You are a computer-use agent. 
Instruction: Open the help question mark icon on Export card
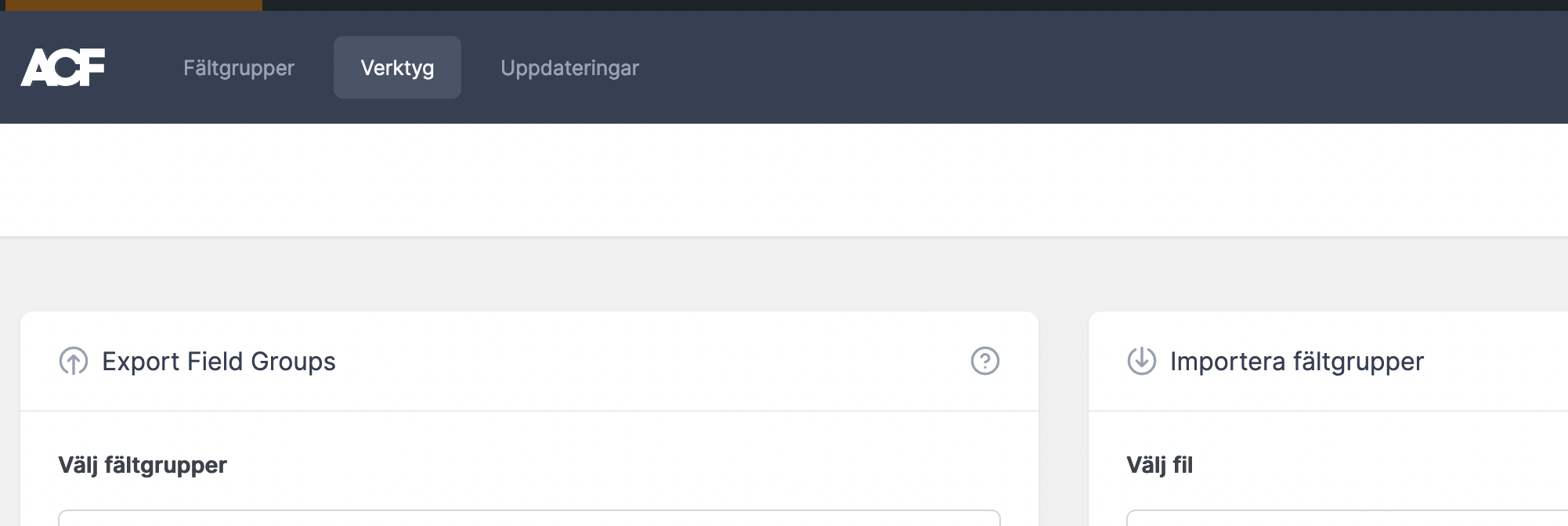click(985, 362)
